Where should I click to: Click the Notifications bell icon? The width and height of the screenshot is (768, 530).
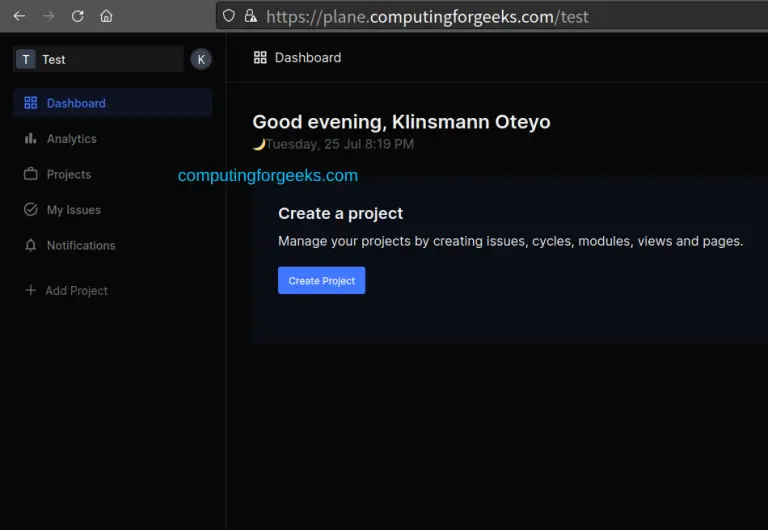(x=30, y=245)
